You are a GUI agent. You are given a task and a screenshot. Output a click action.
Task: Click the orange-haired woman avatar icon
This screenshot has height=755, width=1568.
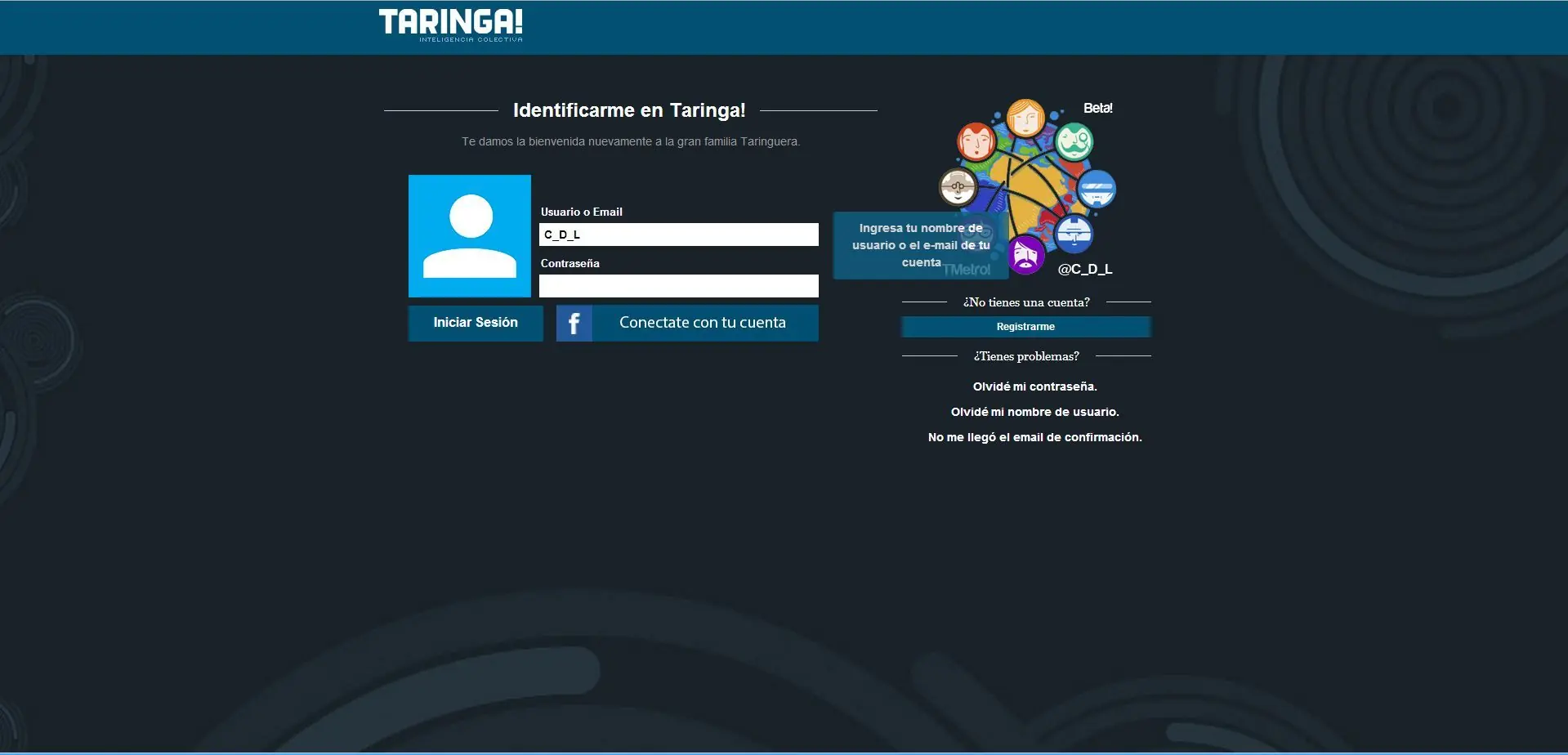click(1025, 118)
